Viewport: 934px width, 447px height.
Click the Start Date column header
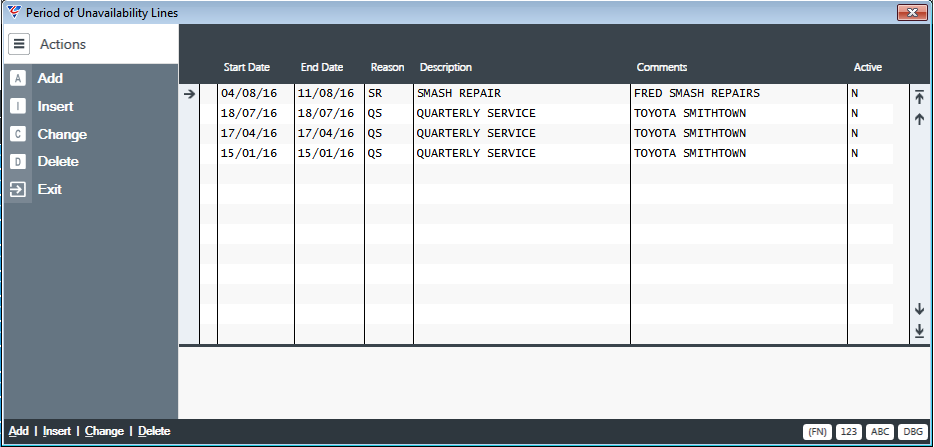click(247, 67)
